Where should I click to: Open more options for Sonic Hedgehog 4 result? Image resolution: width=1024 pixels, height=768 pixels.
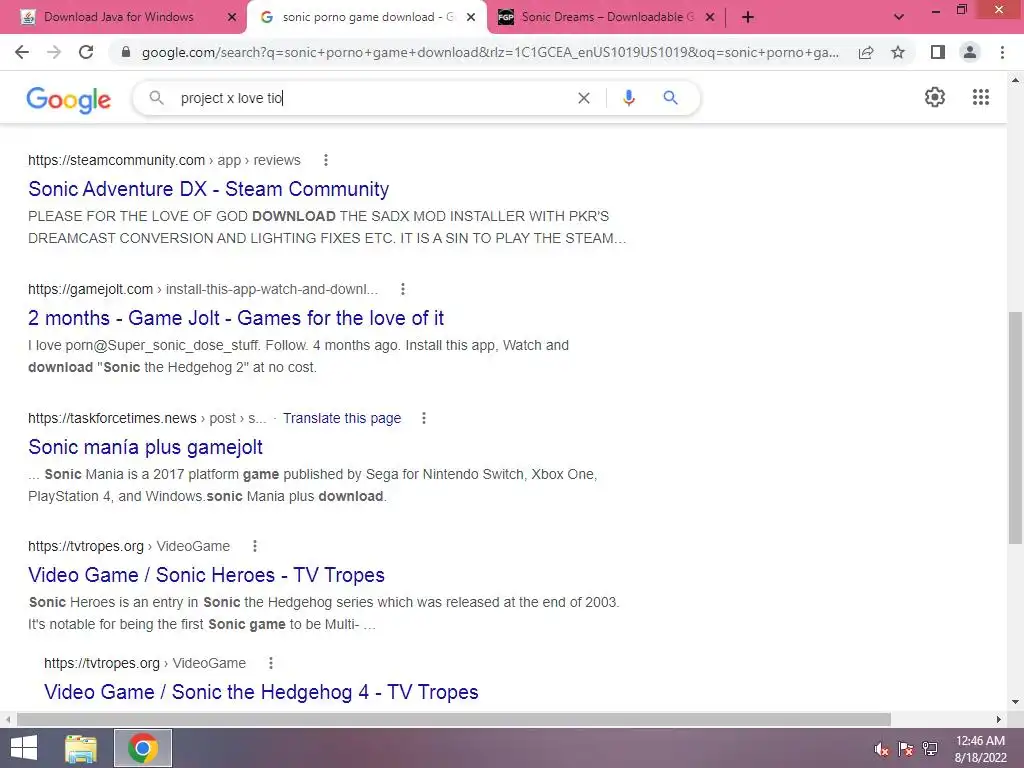pos(271,664)
